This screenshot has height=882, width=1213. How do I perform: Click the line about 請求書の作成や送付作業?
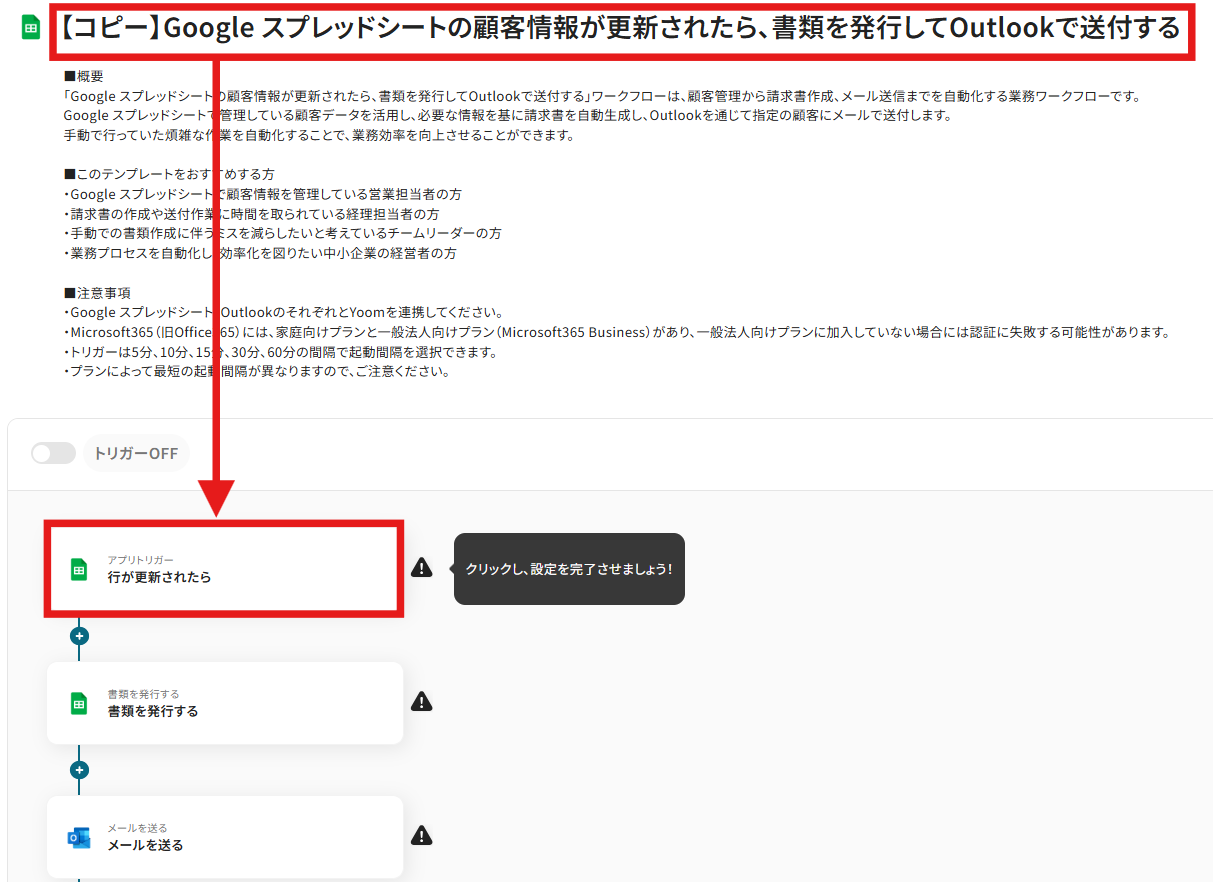[251, 214]
